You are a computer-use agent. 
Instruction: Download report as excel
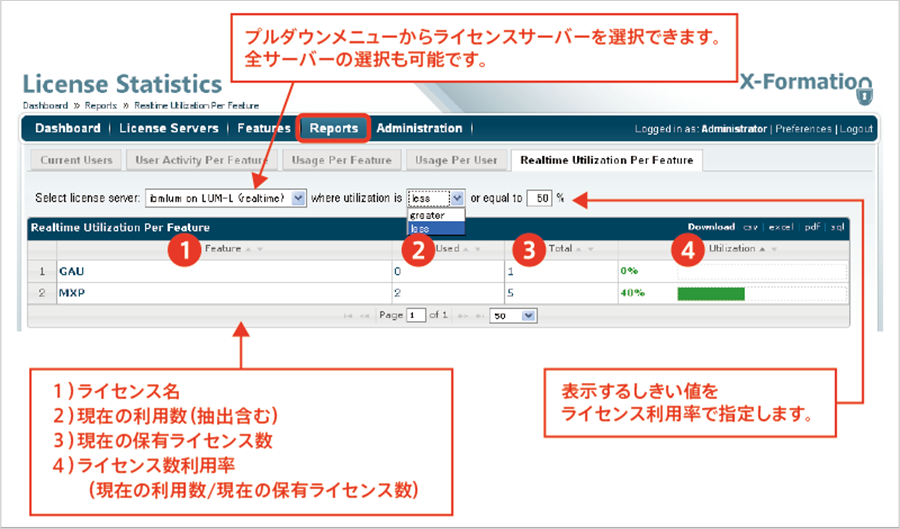pos(781,227)
